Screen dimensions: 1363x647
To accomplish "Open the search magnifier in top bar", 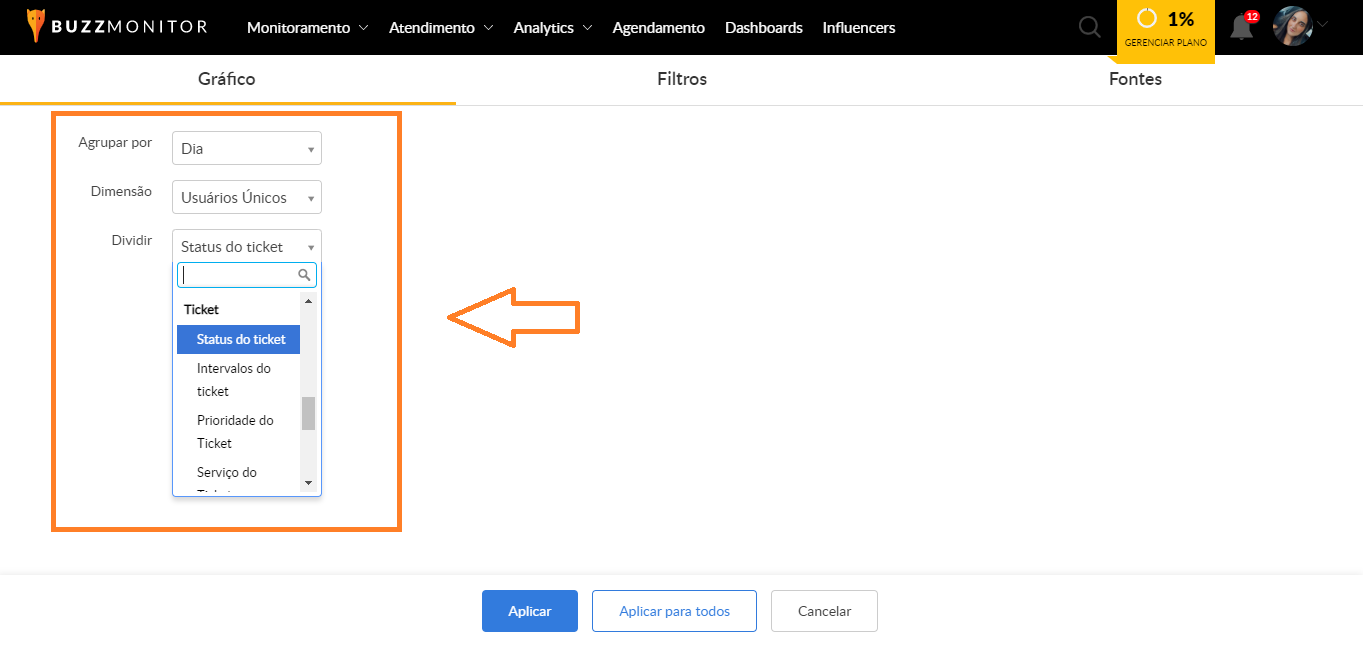I will 1089,28.
